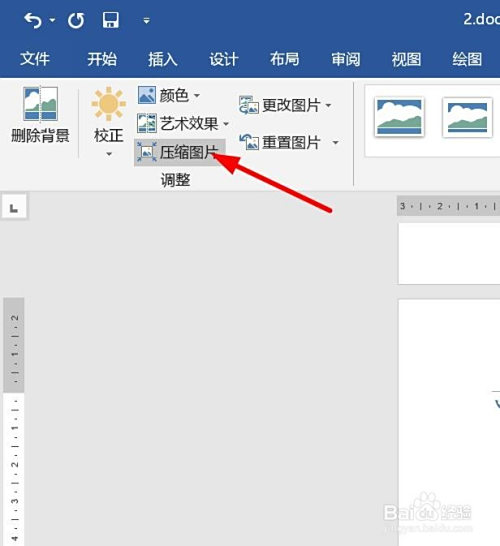Expand the 重置图片 dropdown arrow
This screenshot has height=546, width=500.
click(x=335, y=142)
